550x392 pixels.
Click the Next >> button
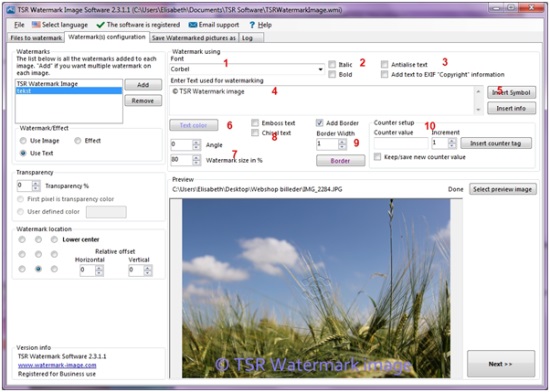click(501, 364)
